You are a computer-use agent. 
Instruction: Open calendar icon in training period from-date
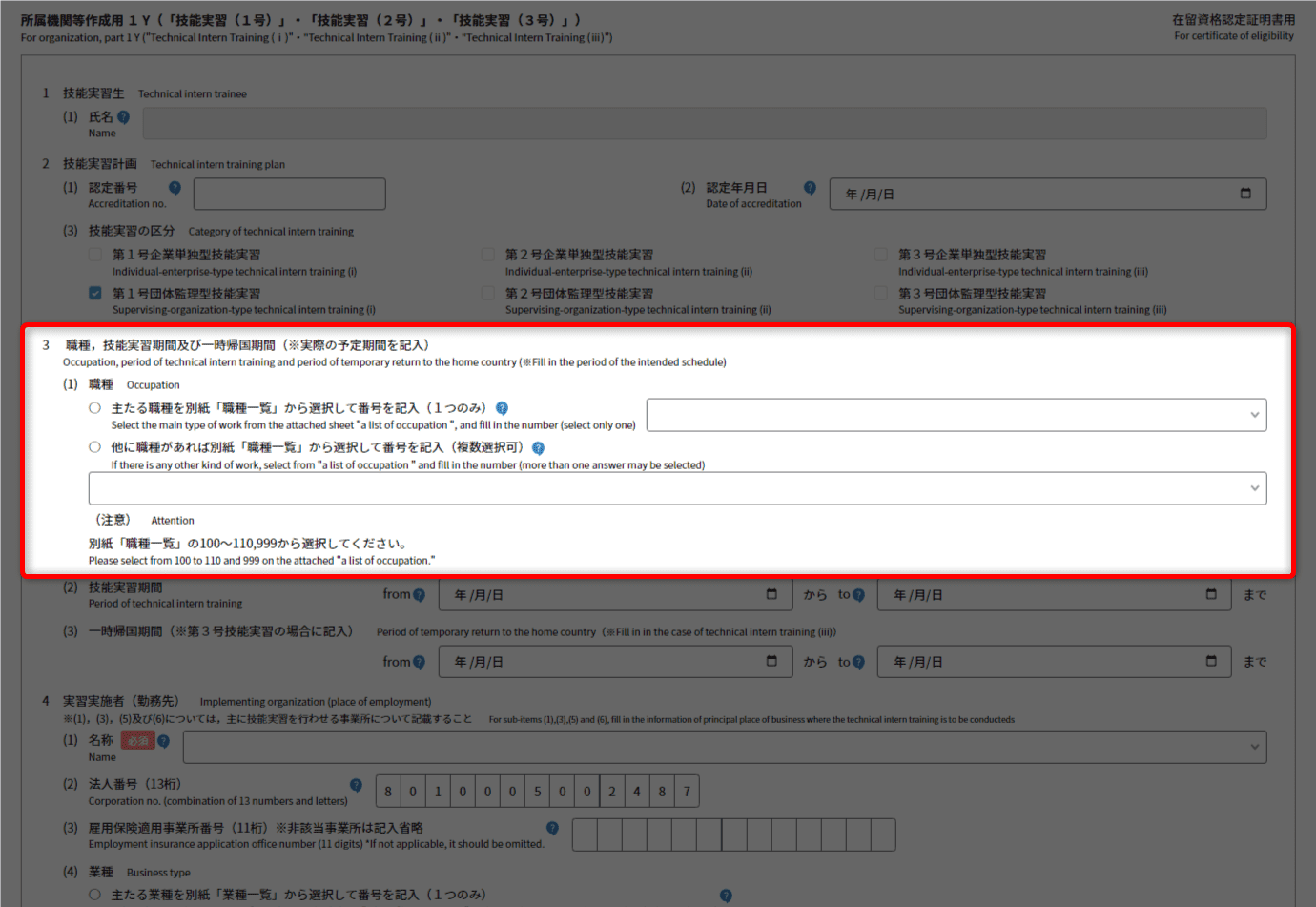coord(771,594)
